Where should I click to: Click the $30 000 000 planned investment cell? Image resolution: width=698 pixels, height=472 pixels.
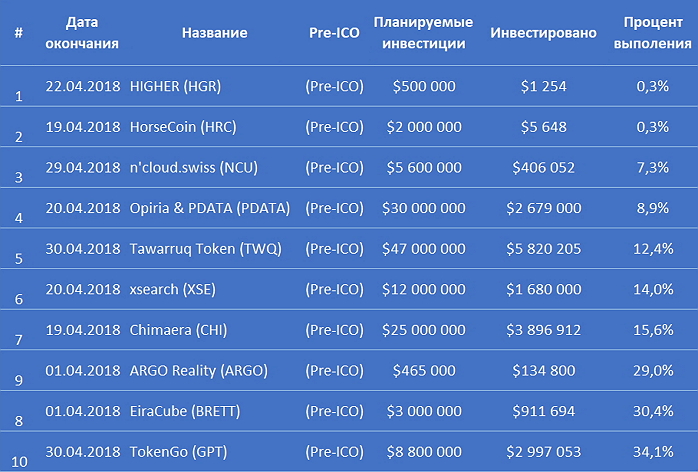pos(424,208)
